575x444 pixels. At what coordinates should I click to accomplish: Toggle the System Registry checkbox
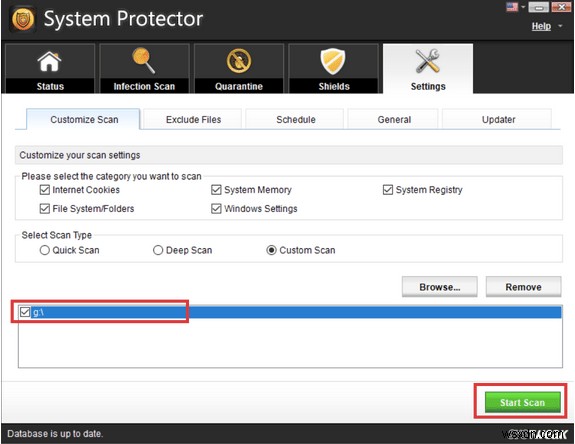pos(388,190)
